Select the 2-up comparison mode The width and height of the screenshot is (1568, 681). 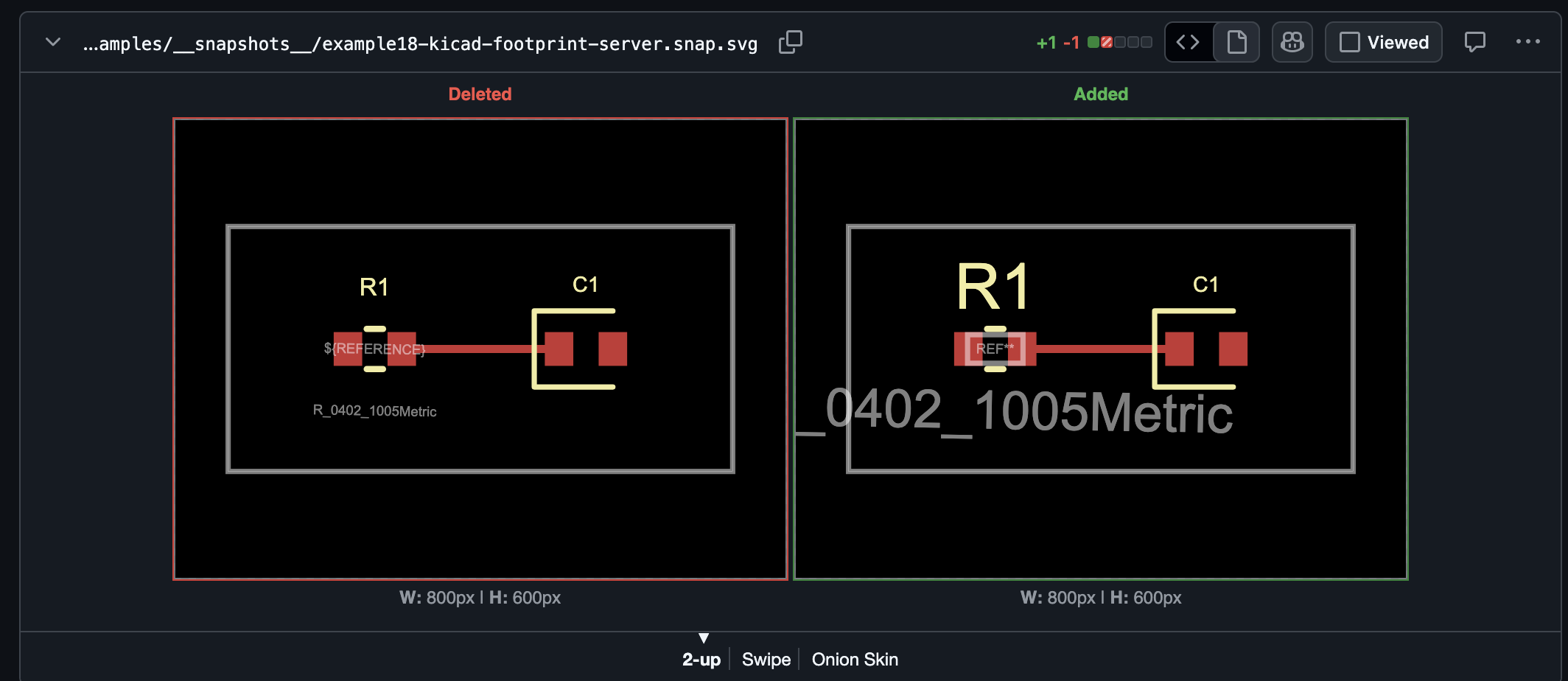701,659
